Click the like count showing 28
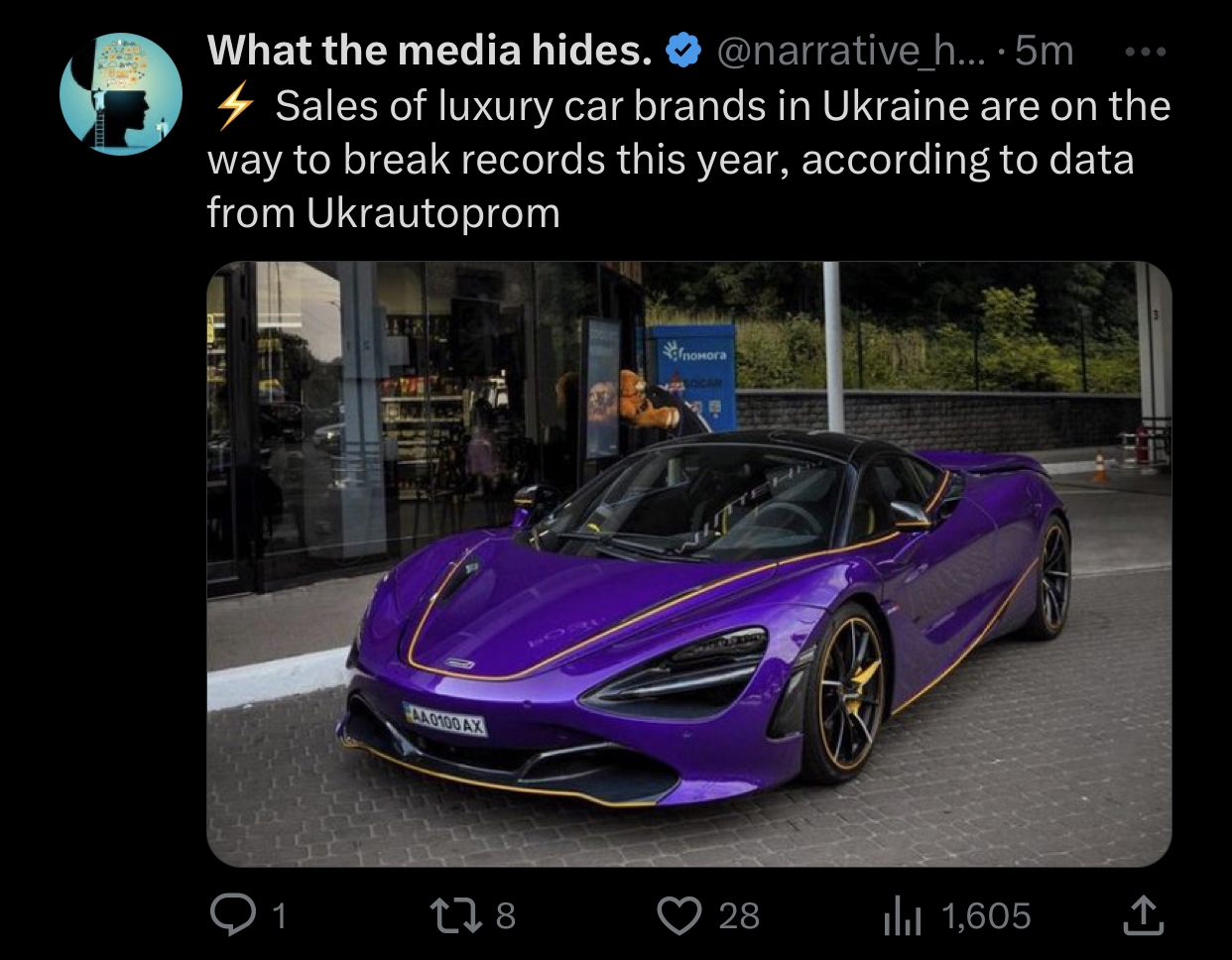 coord(739,915)
